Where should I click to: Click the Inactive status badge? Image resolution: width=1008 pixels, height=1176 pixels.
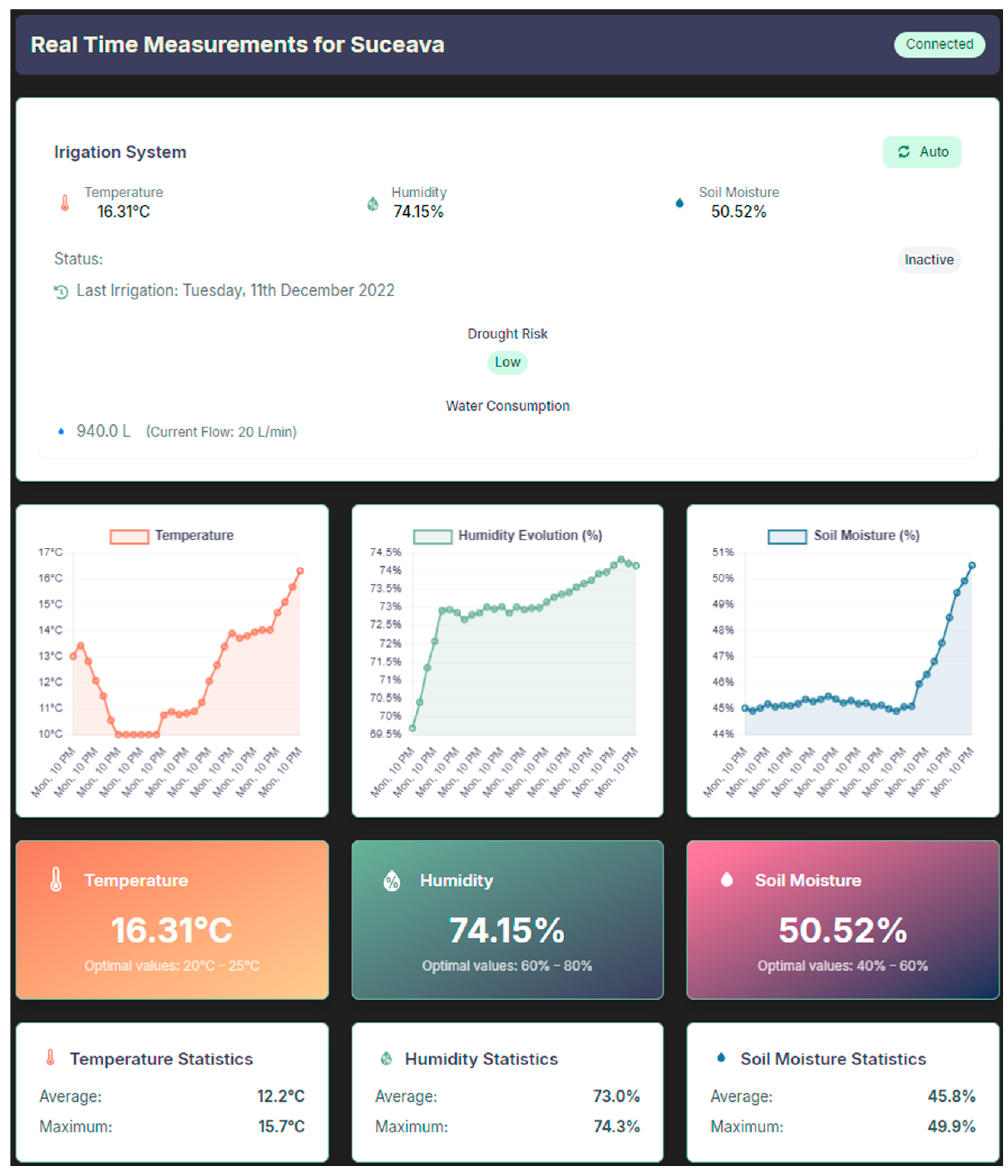pyautogui.click(x=929, y=260)
